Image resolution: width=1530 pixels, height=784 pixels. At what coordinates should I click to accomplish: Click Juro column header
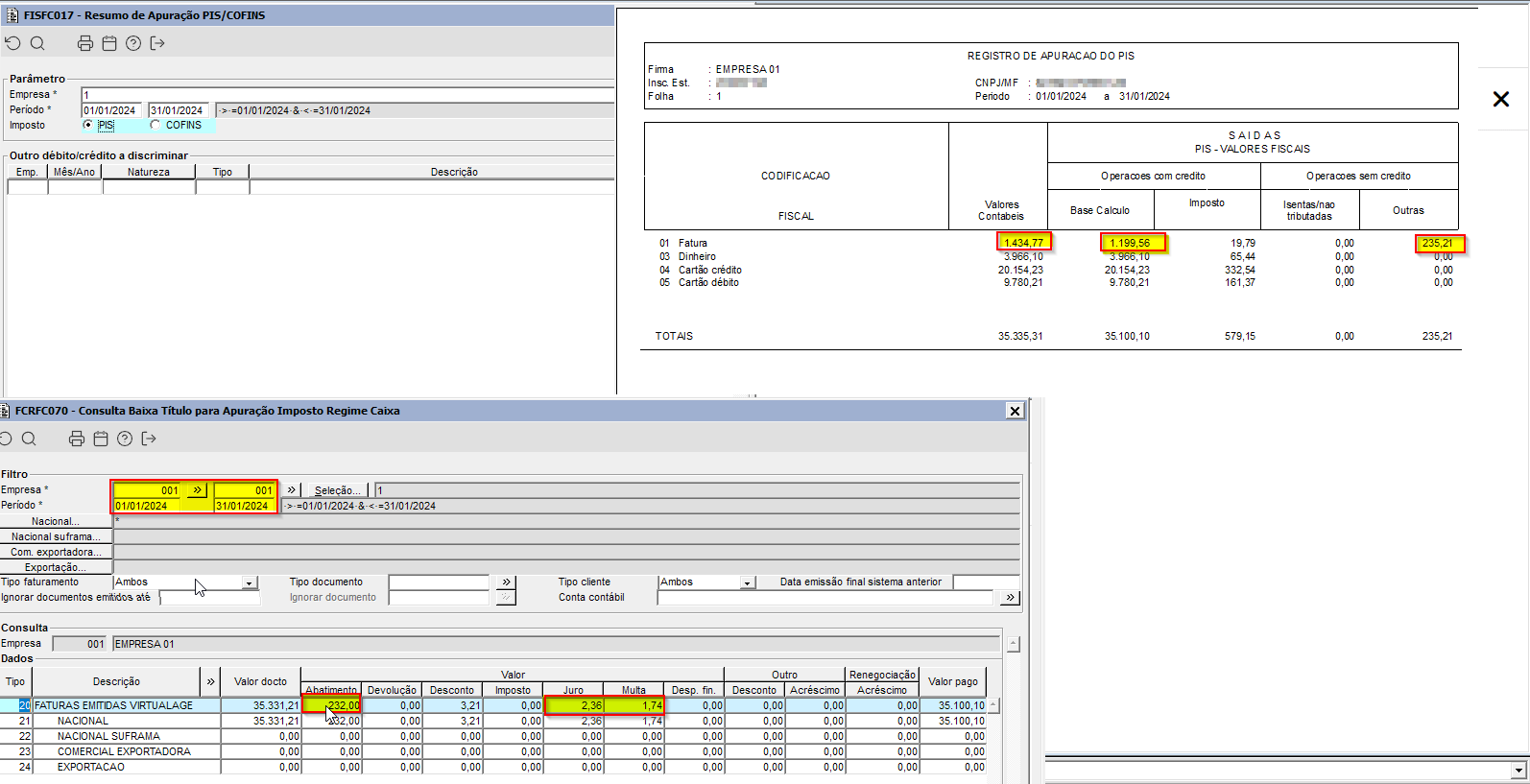[573, 690]
